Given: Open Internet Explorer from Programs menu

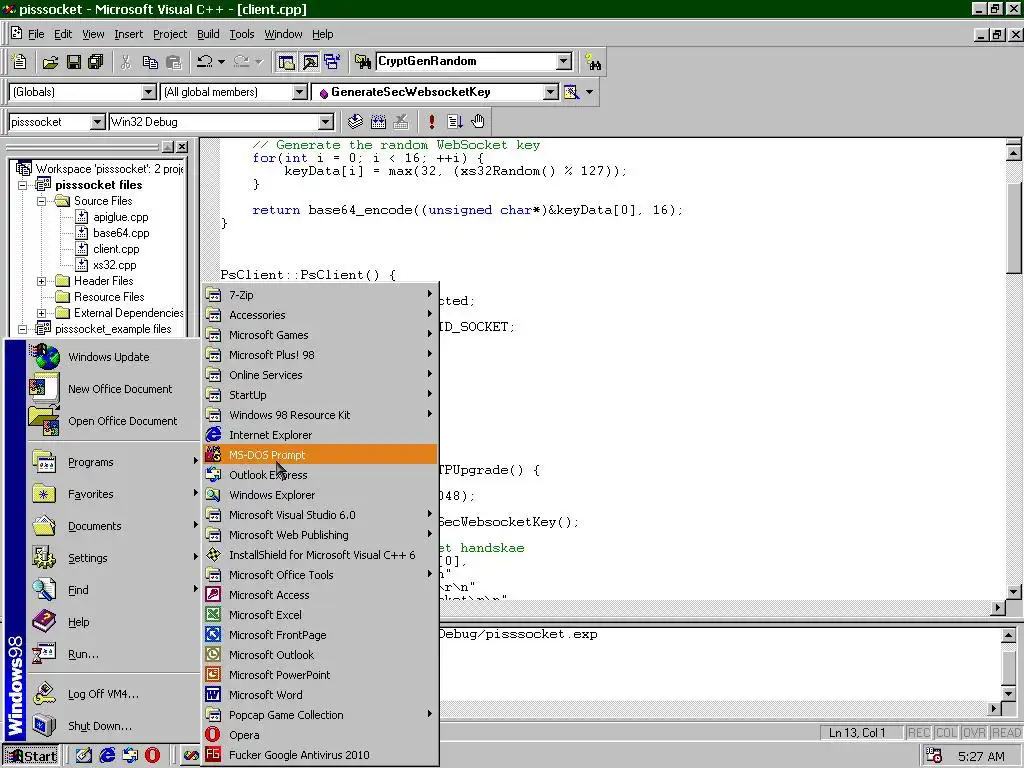Looking at the screenshot, I should tap(320, 435).
